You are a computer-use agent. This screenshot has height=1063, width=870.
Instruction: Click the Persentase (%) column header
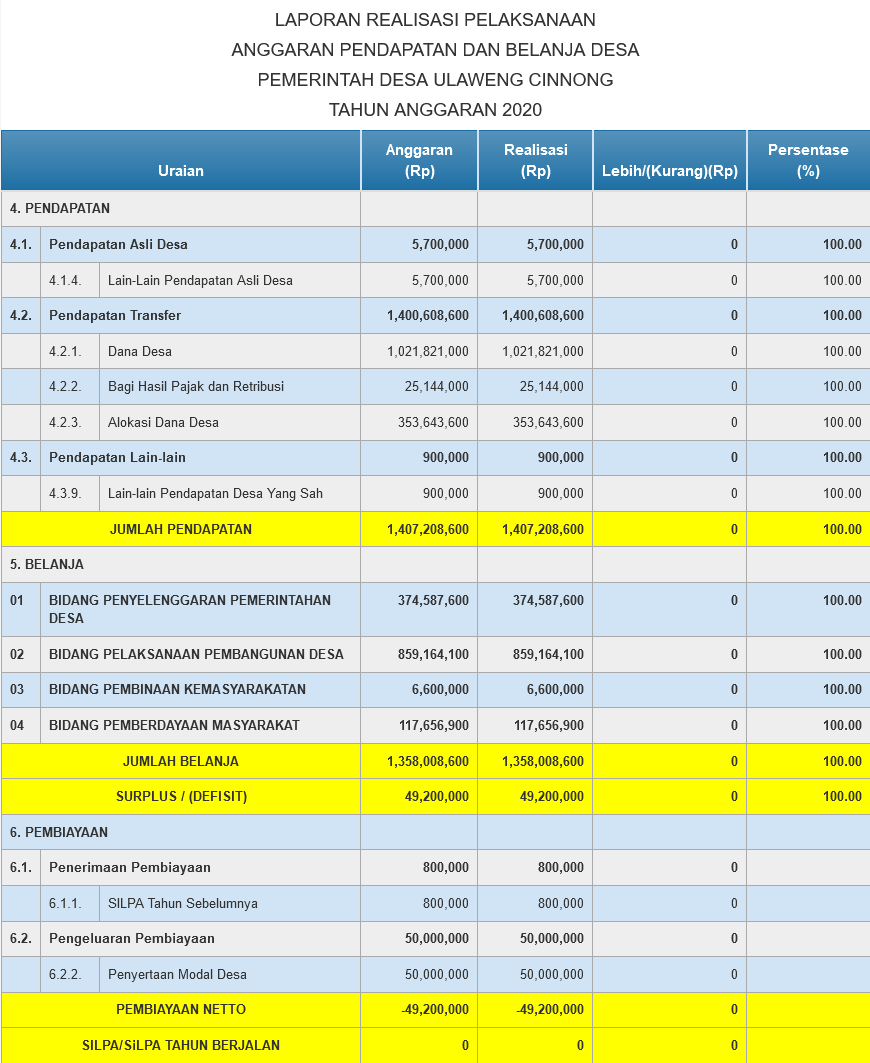808,160
